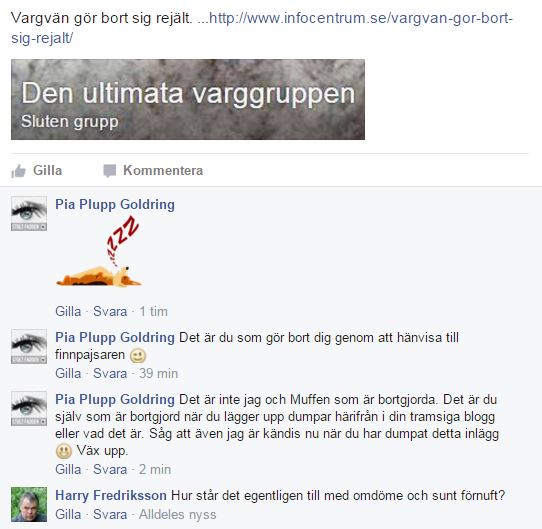Click the Kommentera speech bubble icon
Image resolution: width=542 pixels, height=529 pixels.
[x=110, y=171]
